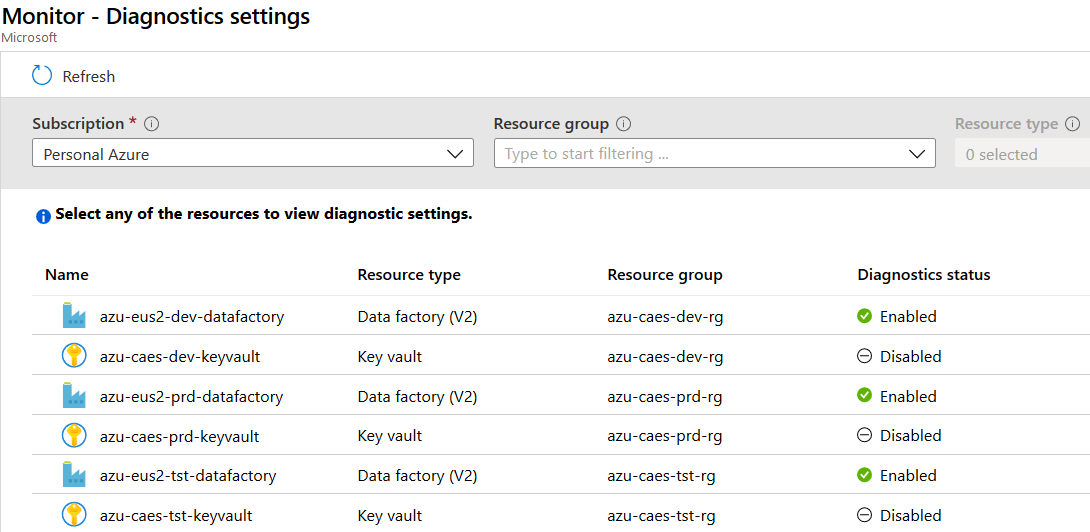This screenshot has height=532, width=1090.
Task: Click the Refresh button label
Action: tap(89, 76)
